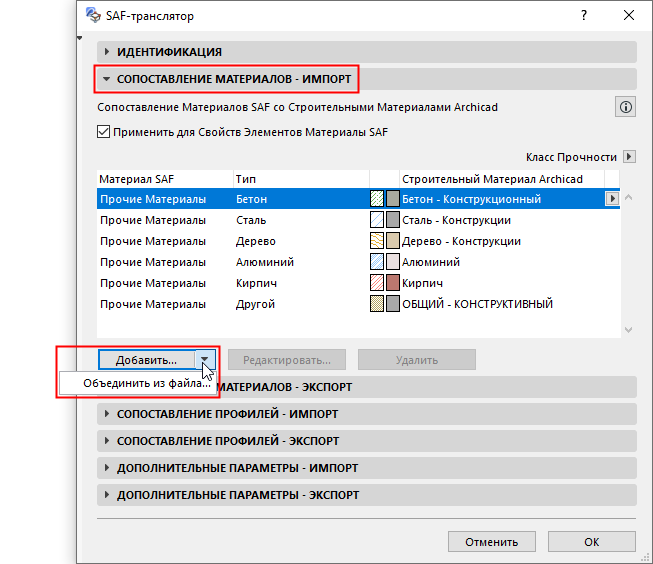Image resolution: width=653 pixels, height=564 pixels.
Task: Expand the ИДЕНТИФИКАЦИЯ section
Action: click(x=107, y=52)
